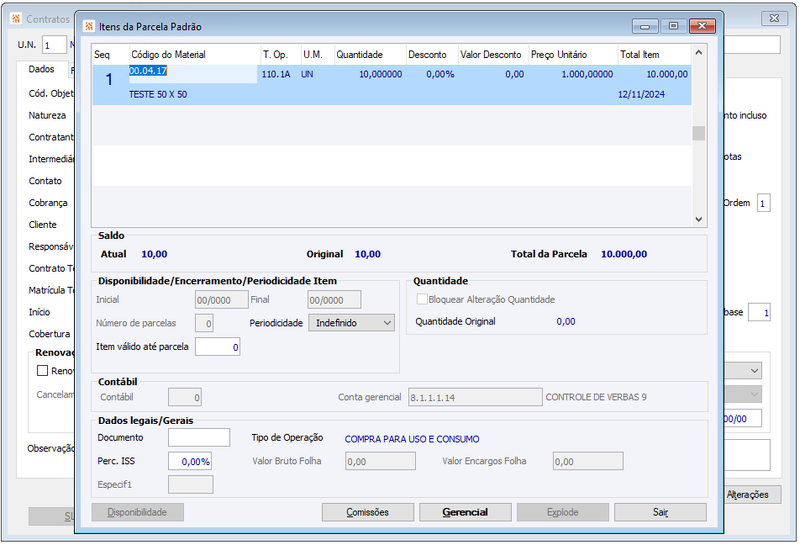This screenshot has height=545, width=800.
Task: Click the U.N. field in Contratos window
Action: (54, 45)
